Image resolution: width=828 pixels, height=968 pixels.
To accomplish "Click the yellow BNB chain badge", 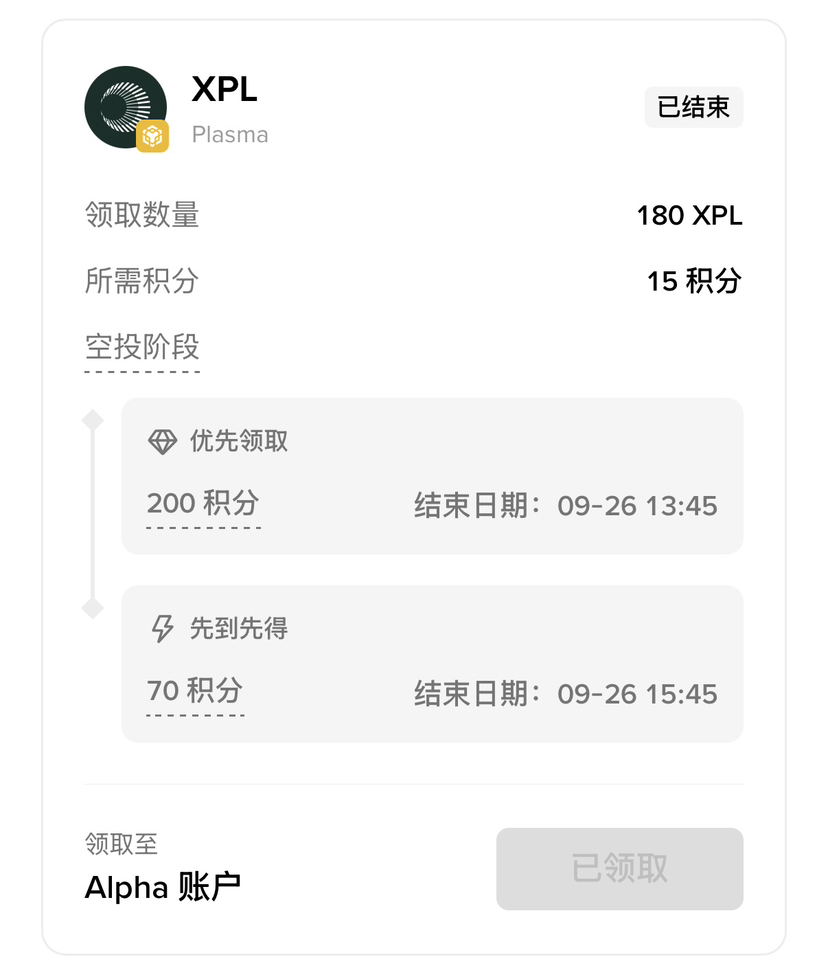I will pyautogui.click(x=153, y=136).
